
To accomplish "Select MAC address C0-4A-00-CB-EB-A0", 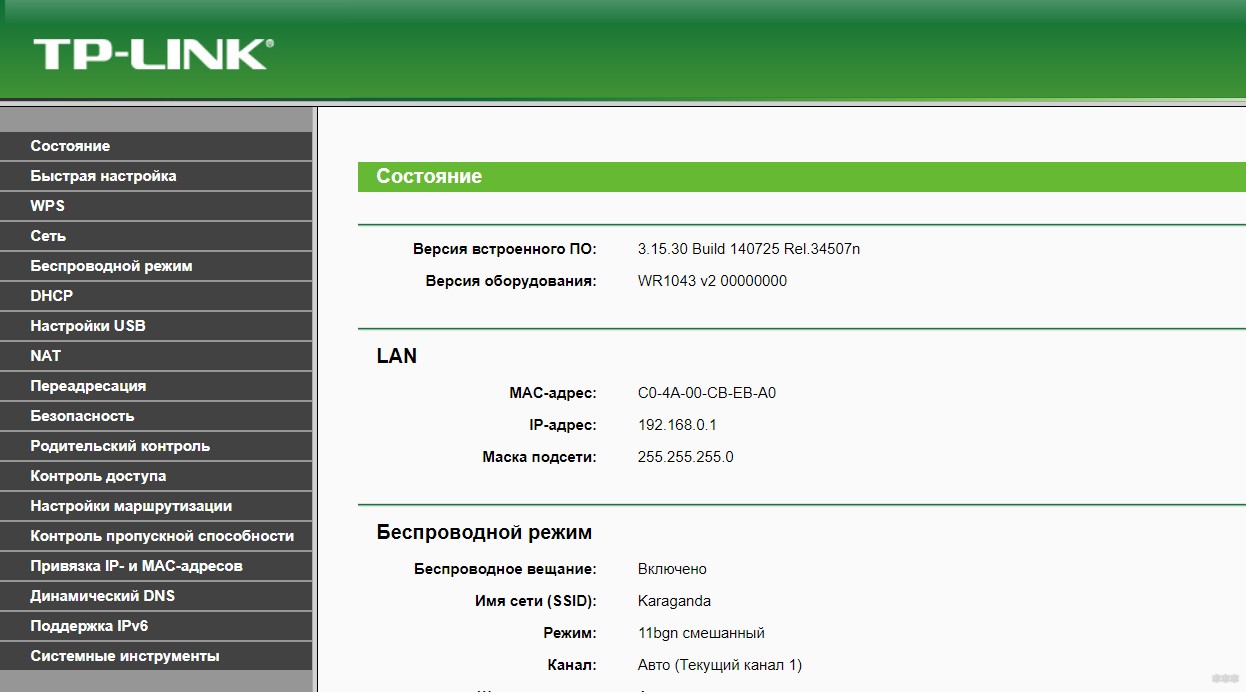I will tap(707, 393).
